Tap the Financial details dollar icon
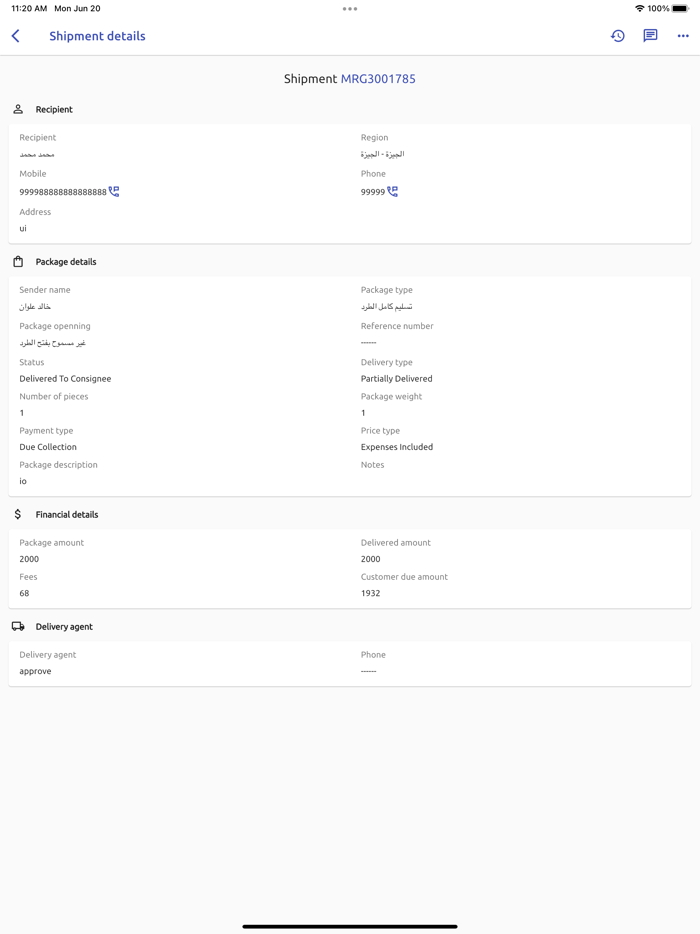Screen dimensions: 700x934 (18, 514)
